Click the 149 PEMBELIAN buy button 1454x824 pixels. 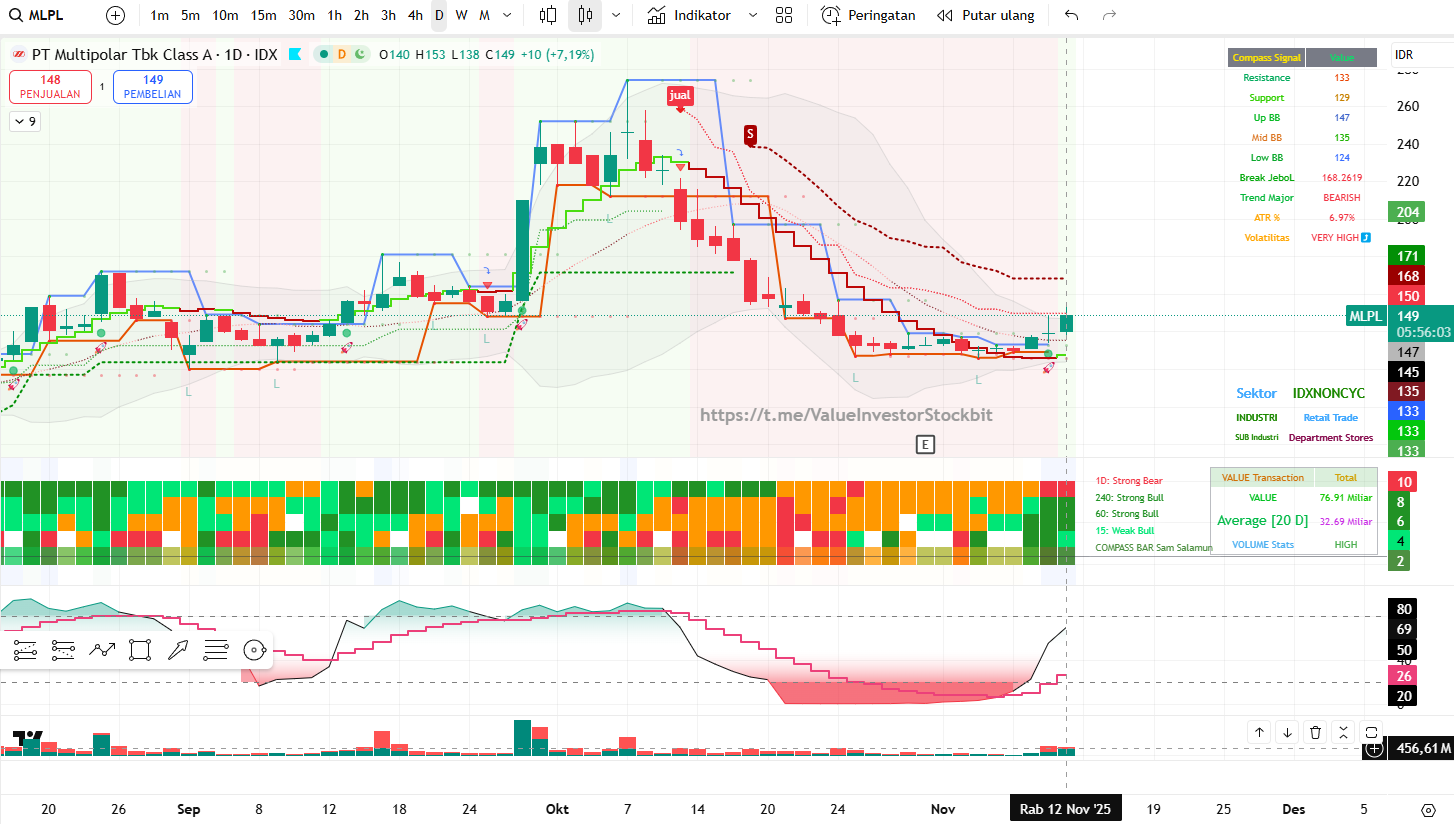[153, 87]
